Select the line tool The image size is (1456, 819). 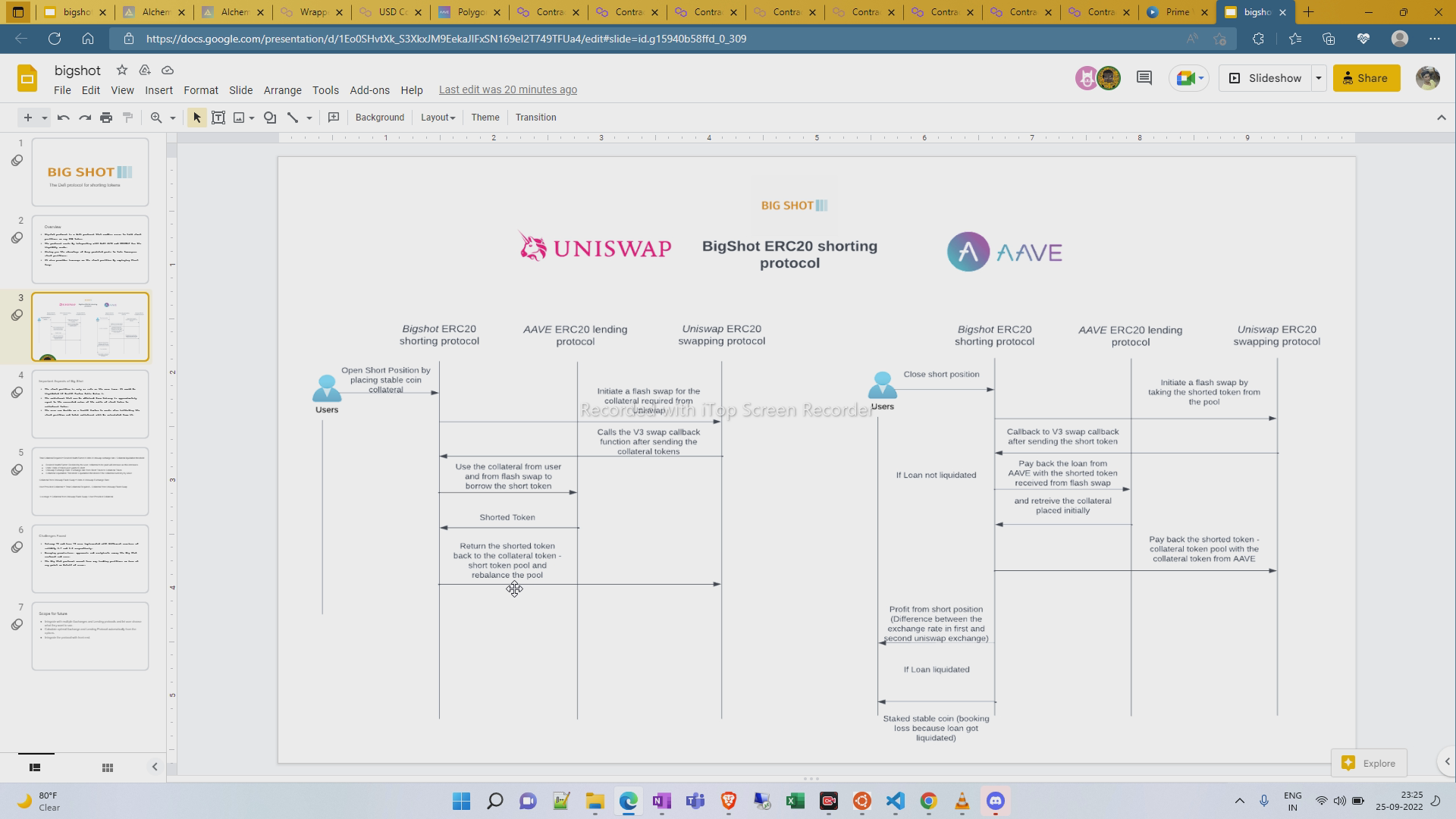pos(293,118)
